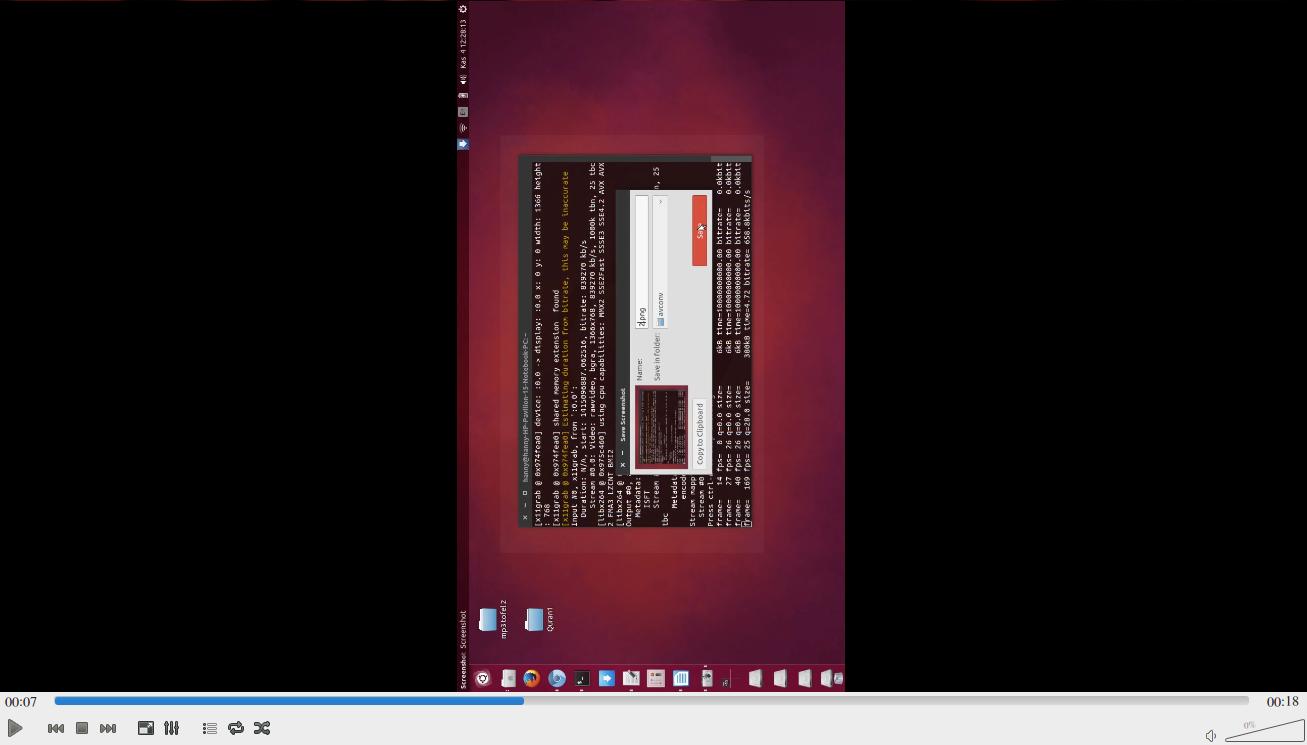Toggle shuffle random playback
The image size is (1307, 745).
click(262, 728)
